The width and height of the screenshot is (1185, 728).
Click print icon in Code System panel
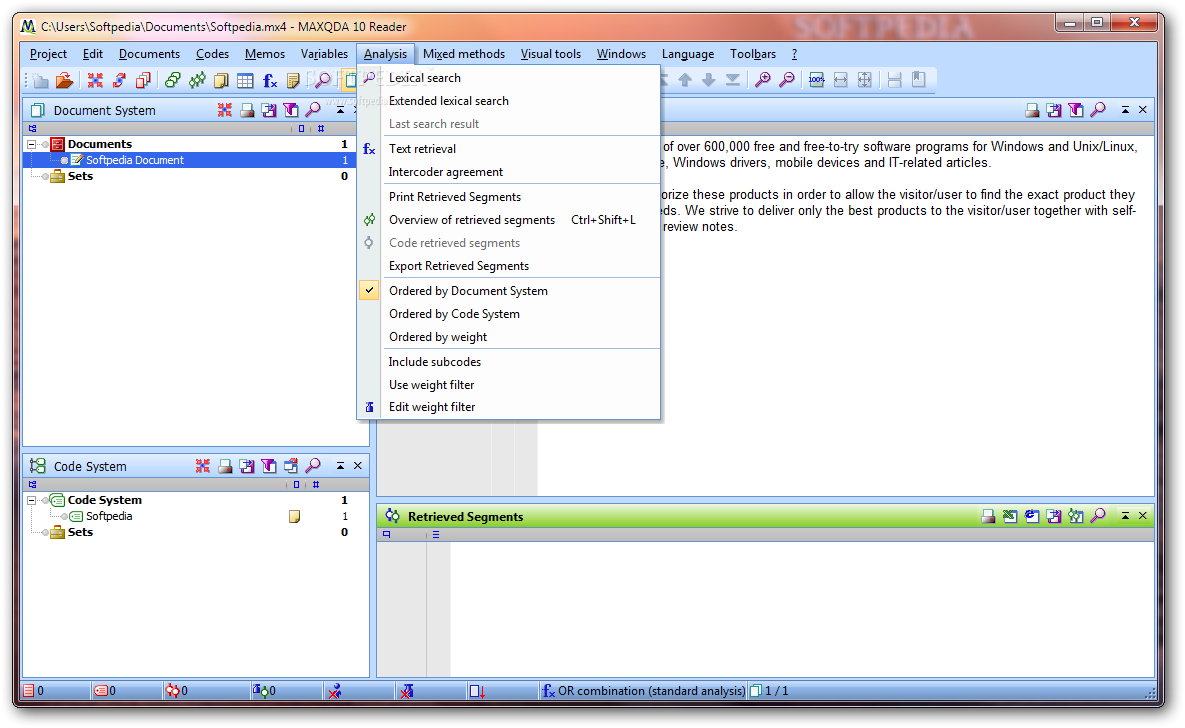click(225, 466)
